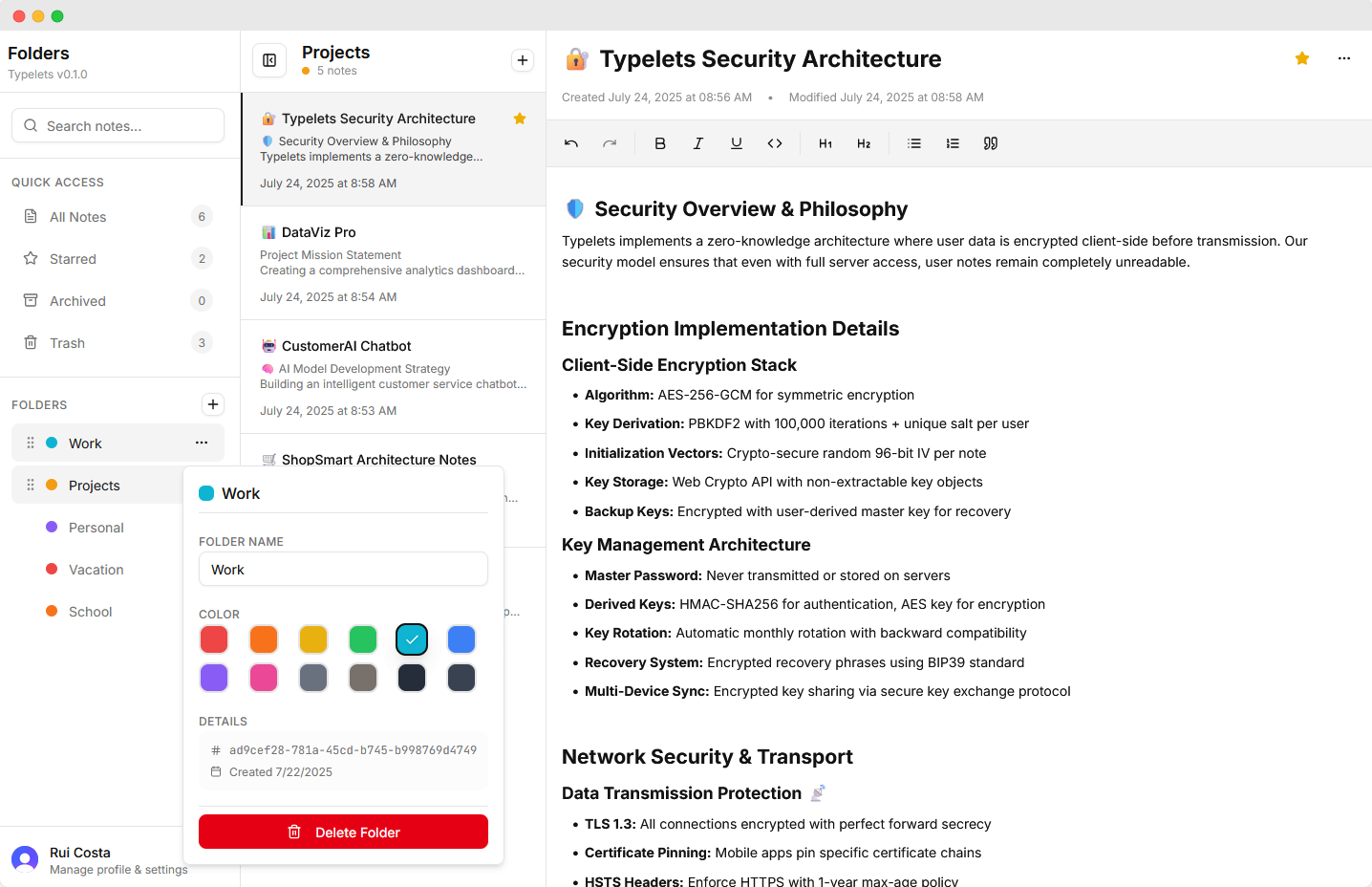Click the Search notes field
Screen dimensions: 1372x887
coord(118,125)
